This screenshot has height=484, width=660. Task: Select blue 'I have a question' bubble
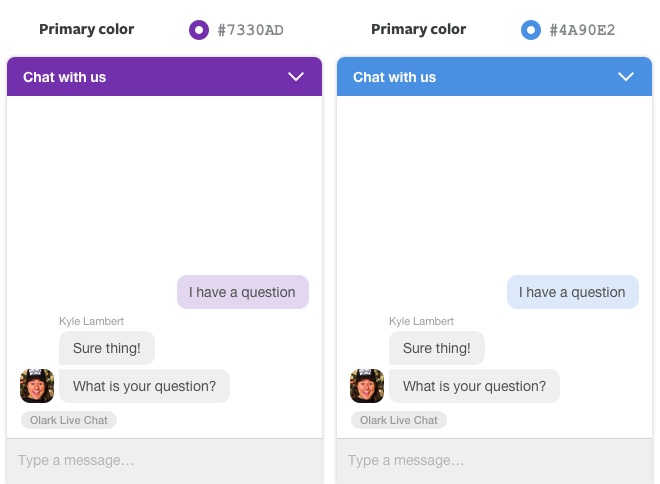[x=572, y=292]
